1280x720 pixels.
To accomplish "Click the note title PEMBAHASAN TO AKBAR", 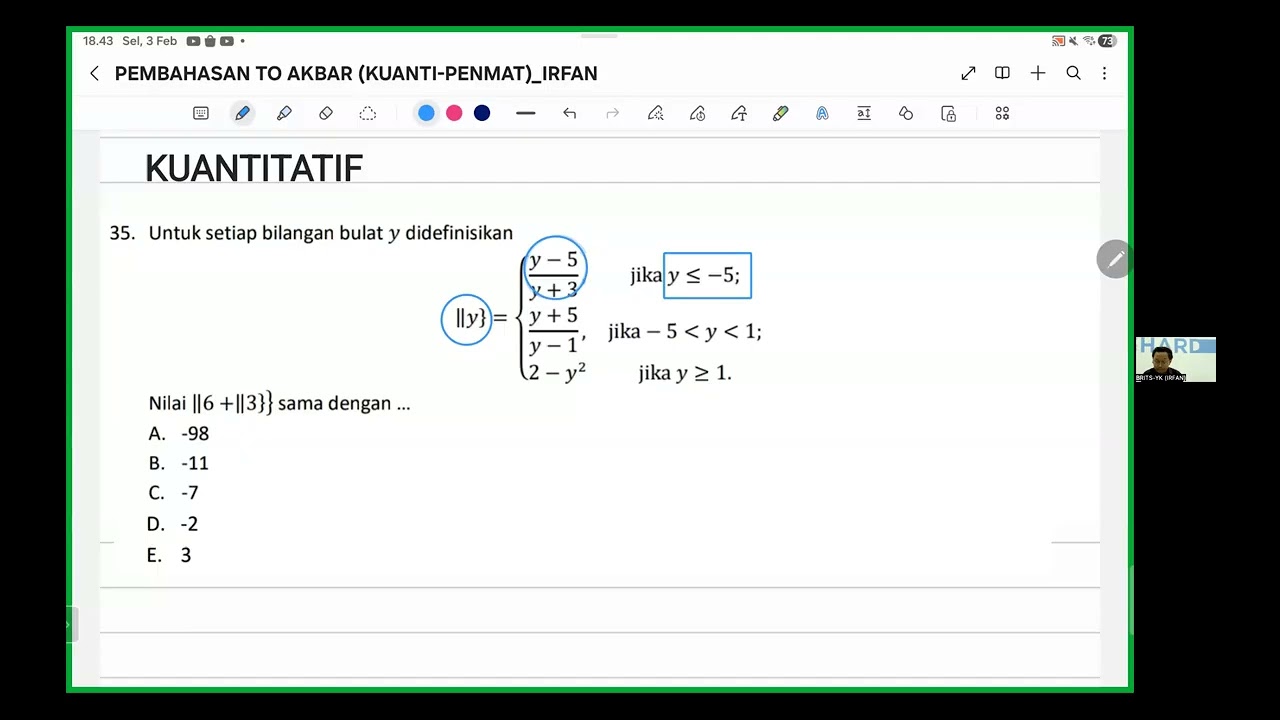I will 356,73.
